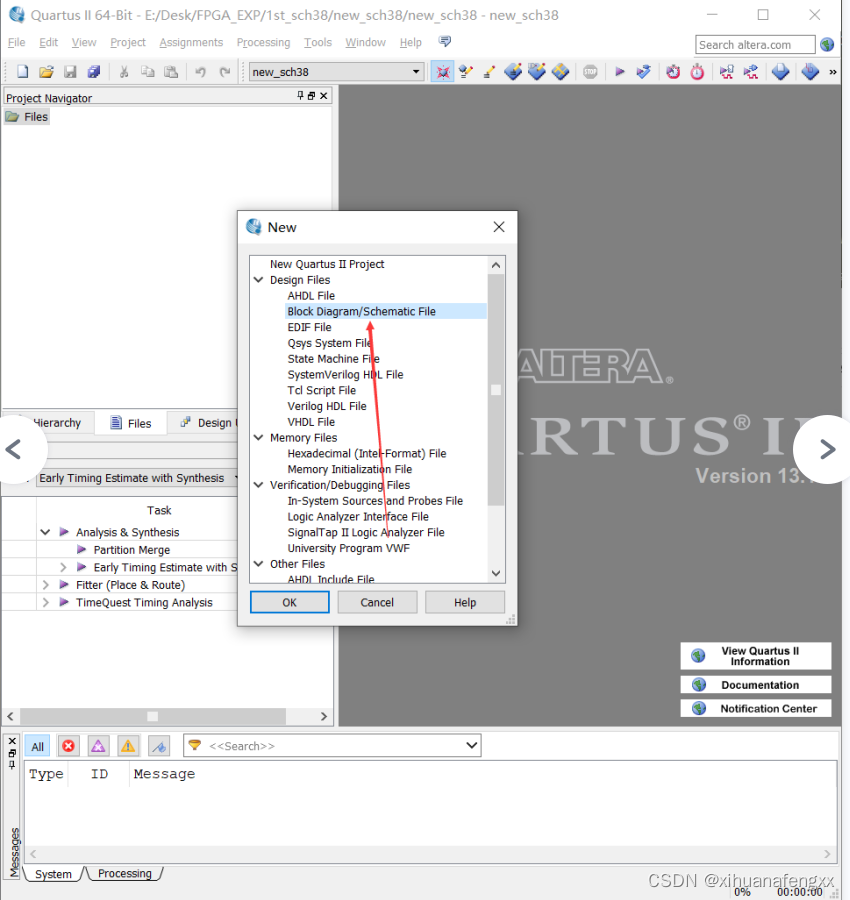Image resolution: width=850 pixels, height=900 pixels.
Task: Click Cancel in the New dialog
Action: point(377,603)
